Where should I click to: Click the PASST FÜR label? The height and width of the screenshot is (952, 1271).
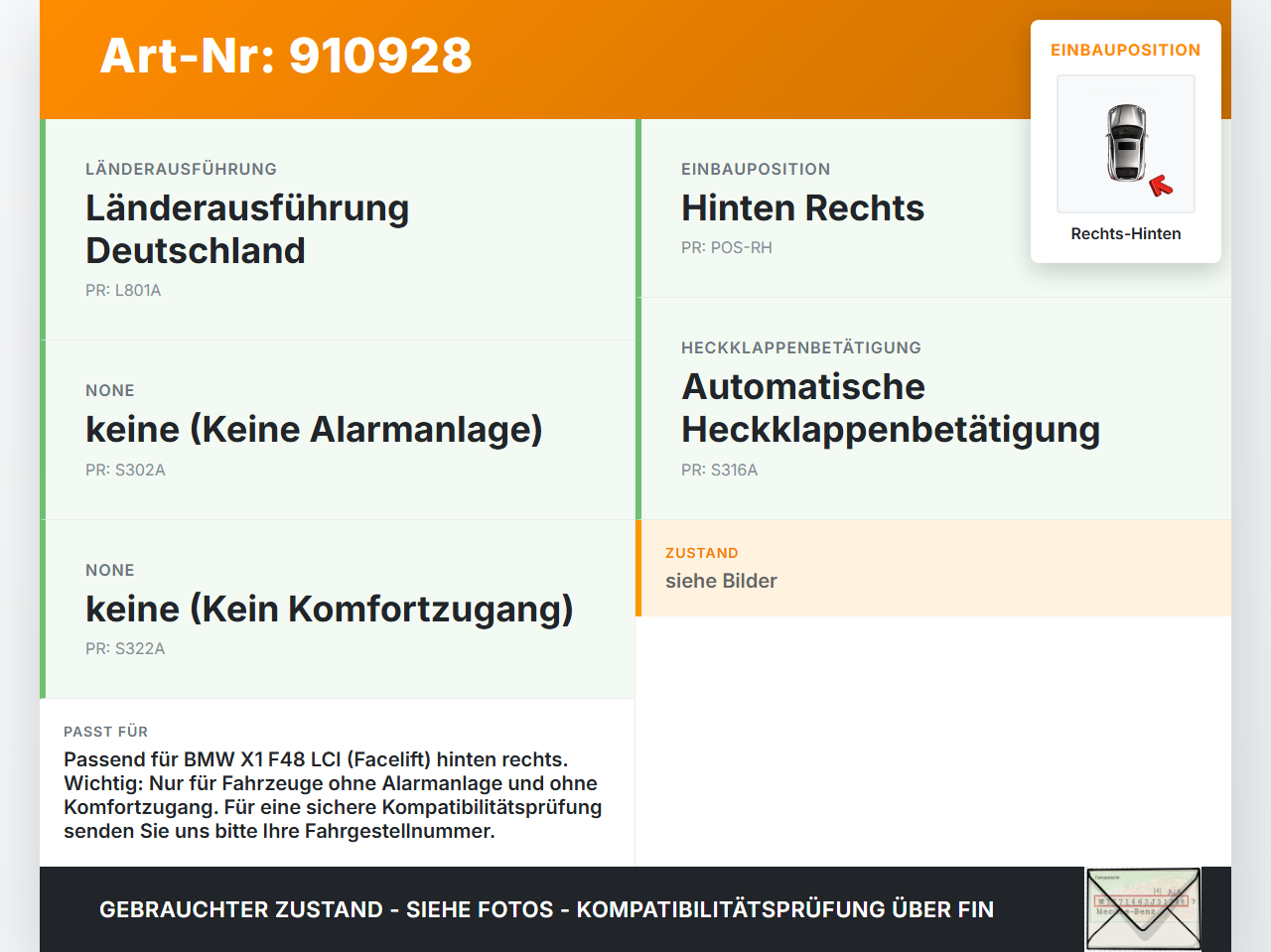(x=105, y=732)
